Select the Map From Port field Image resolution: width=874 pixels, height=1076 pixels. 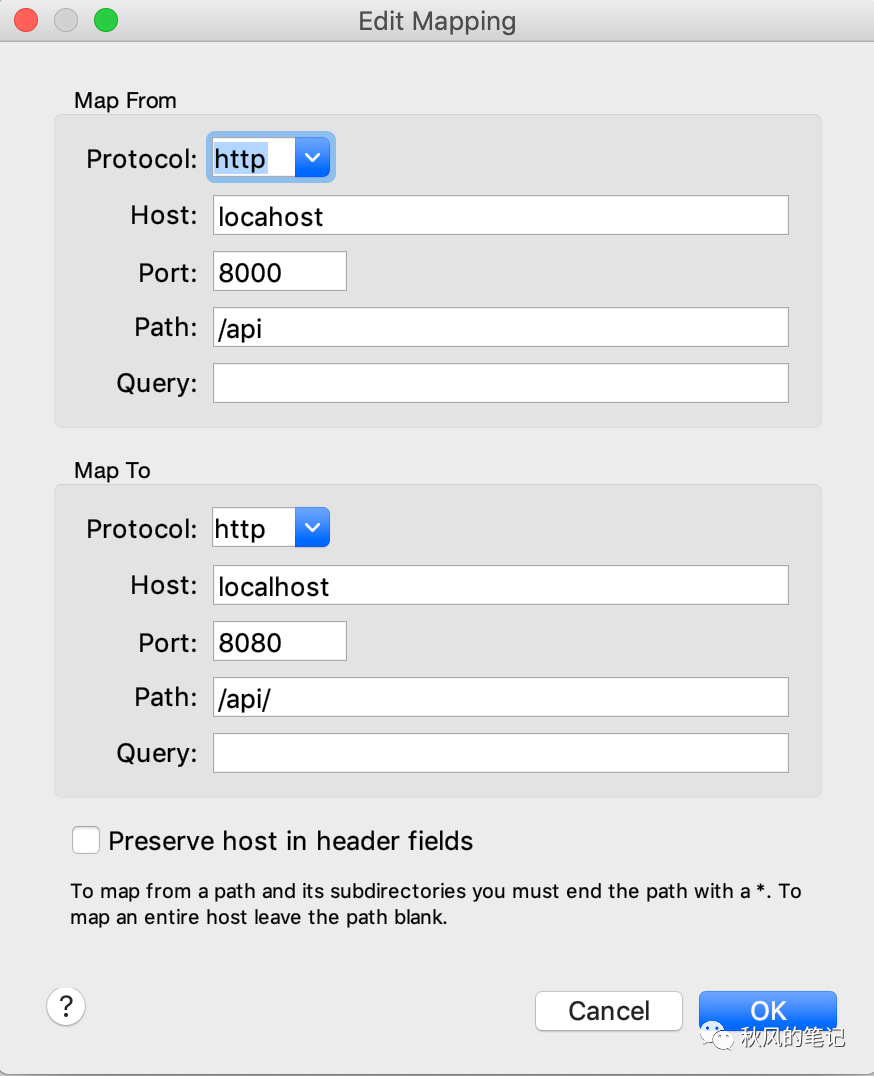point(280,271)
